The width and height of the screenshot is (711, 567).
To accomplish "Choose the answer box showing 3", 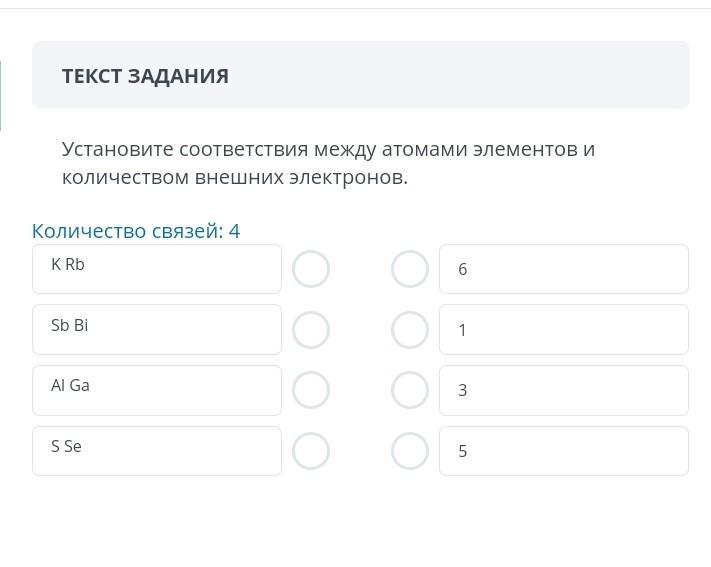I will [x=563, y=390].
